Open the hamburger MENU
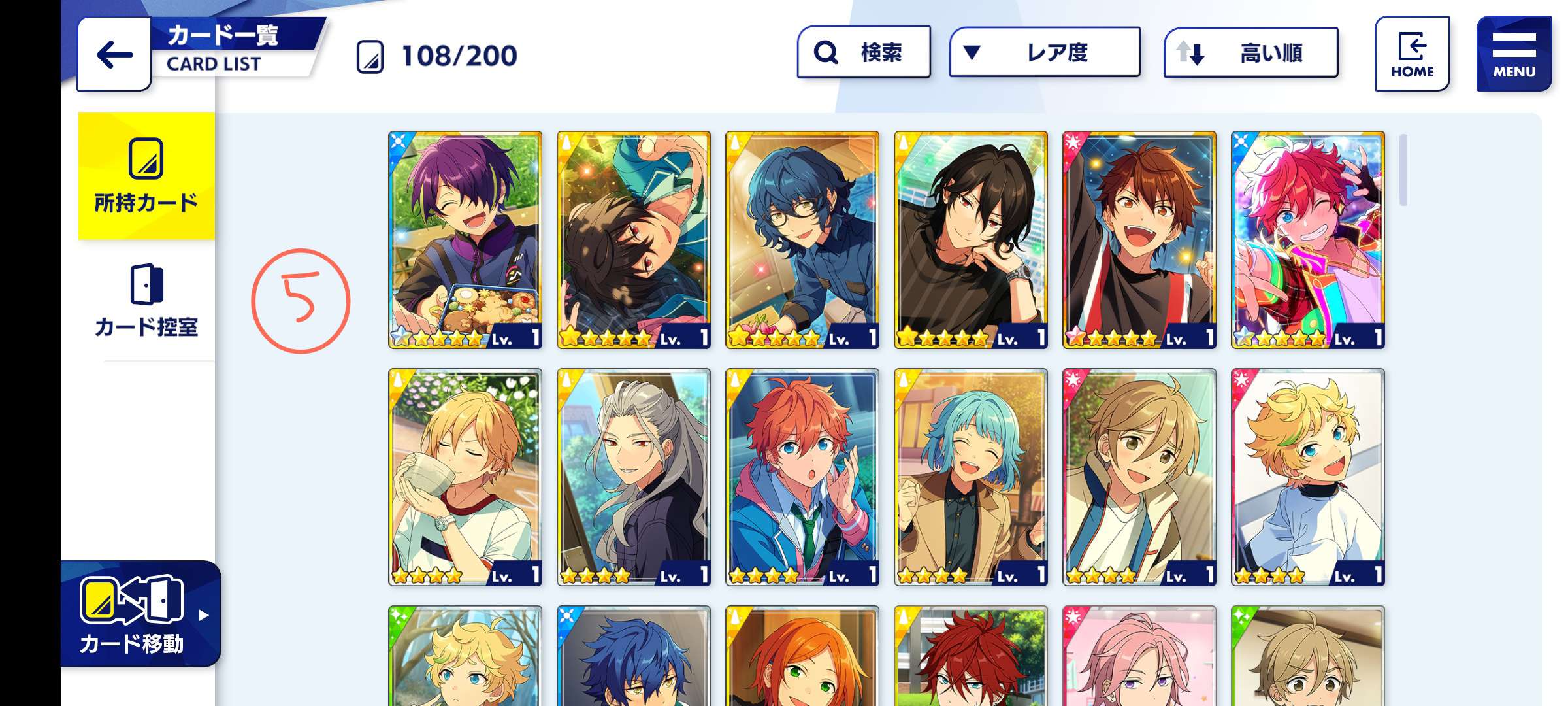The image size is (1568, 706). click(1514, 54)
